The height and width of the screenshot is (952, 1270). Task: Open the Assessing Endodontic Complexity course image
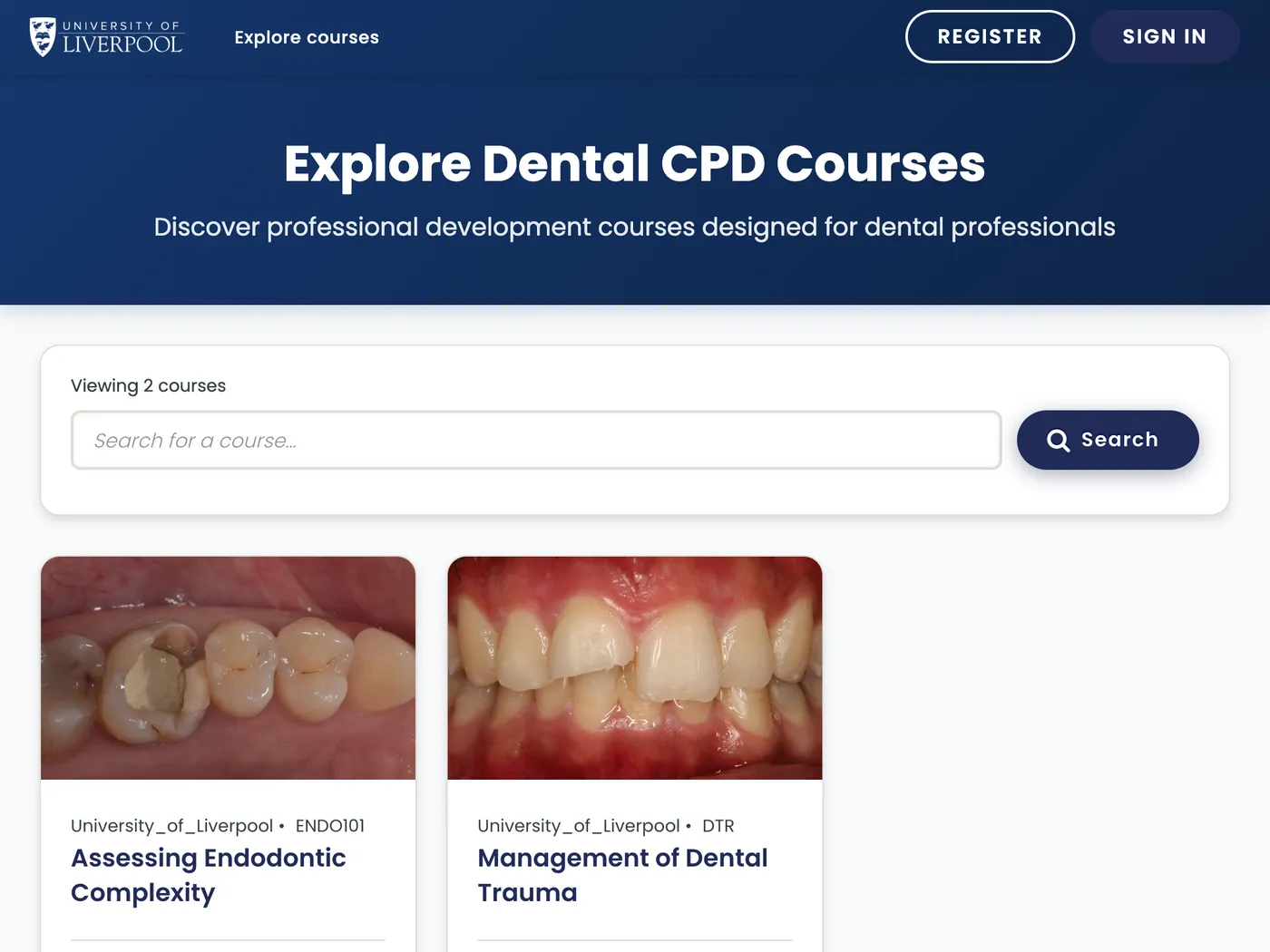tap(229, 668)
